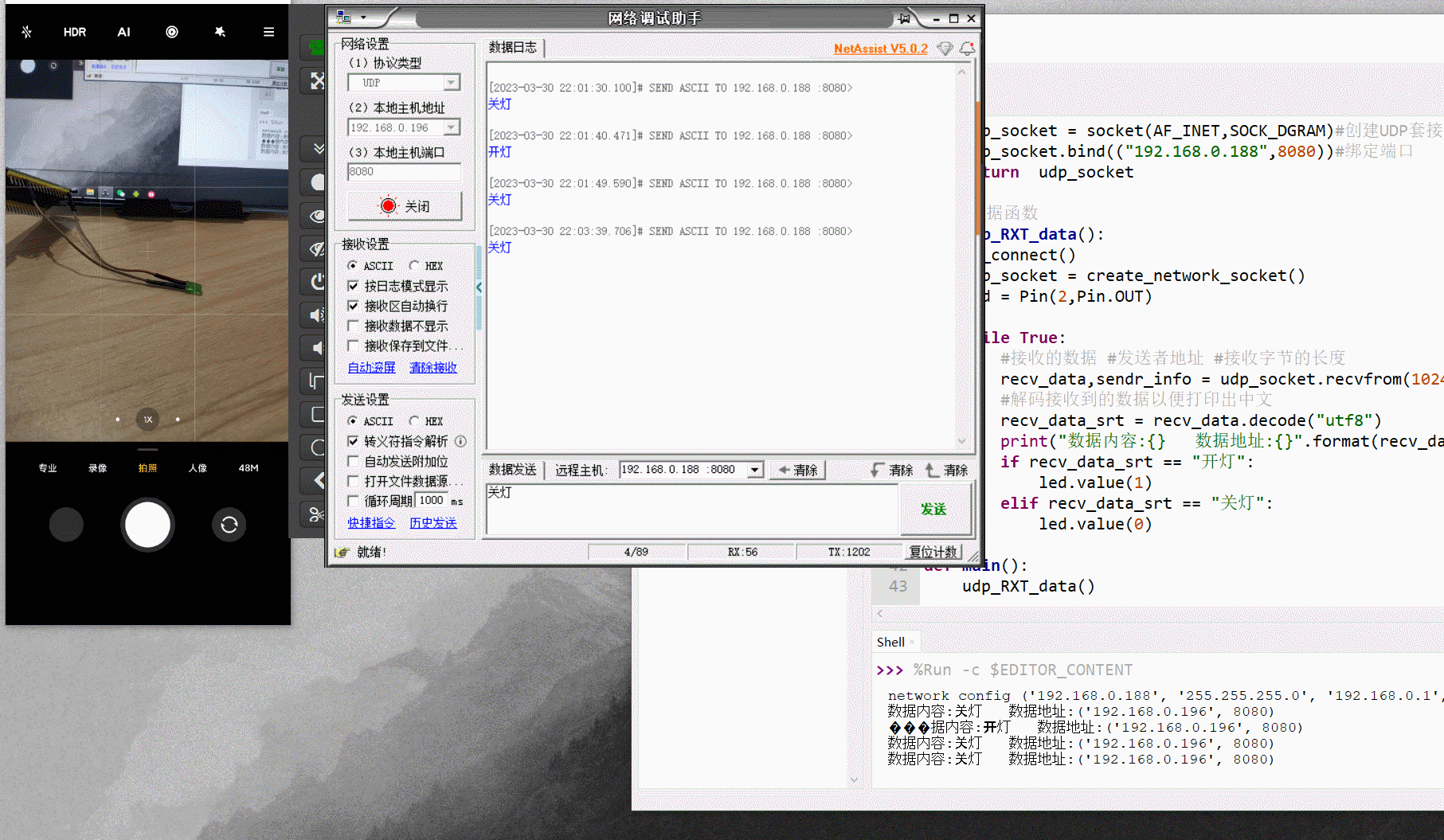This screenshot has height=840, width=1444.
Task: Click the log scrollbar down arrow
Action: [961, 441]
